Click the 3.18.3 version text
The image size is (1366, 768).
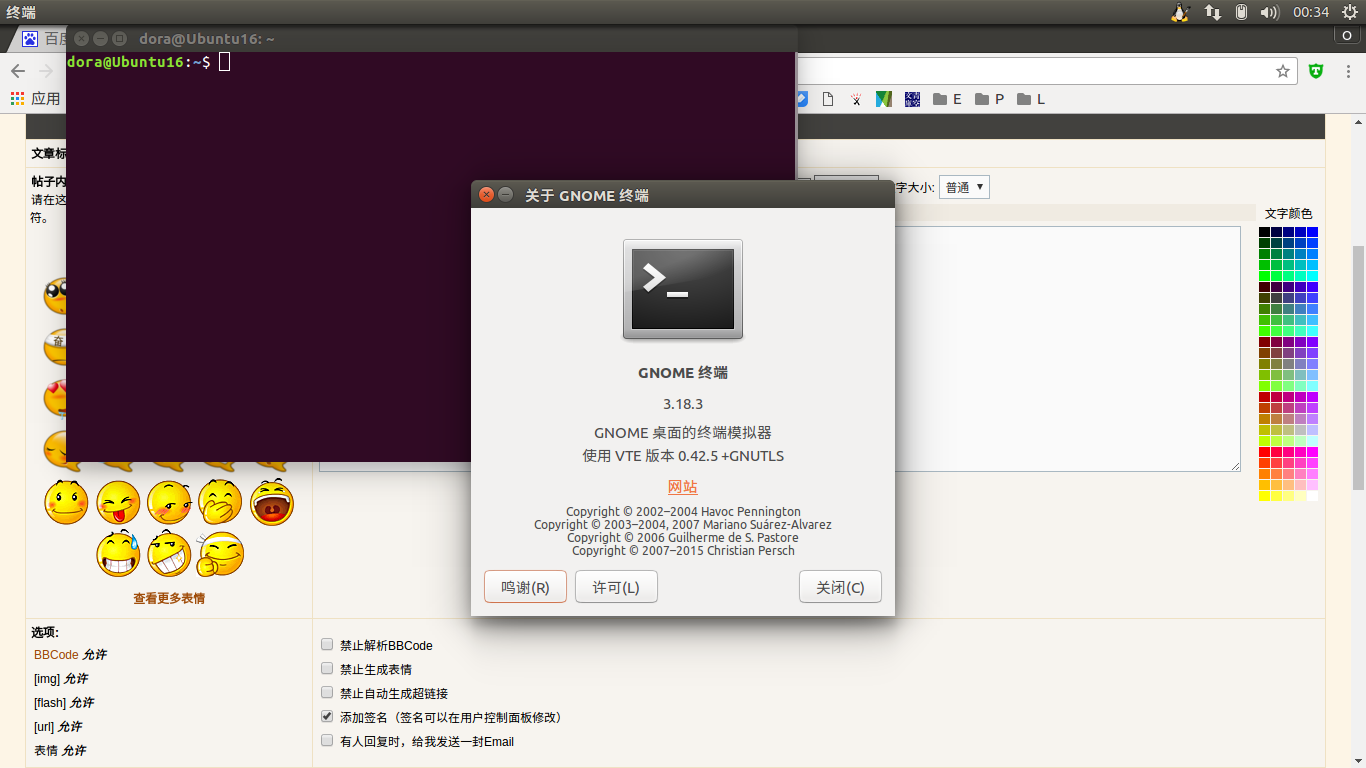click(x=683, y=404)
